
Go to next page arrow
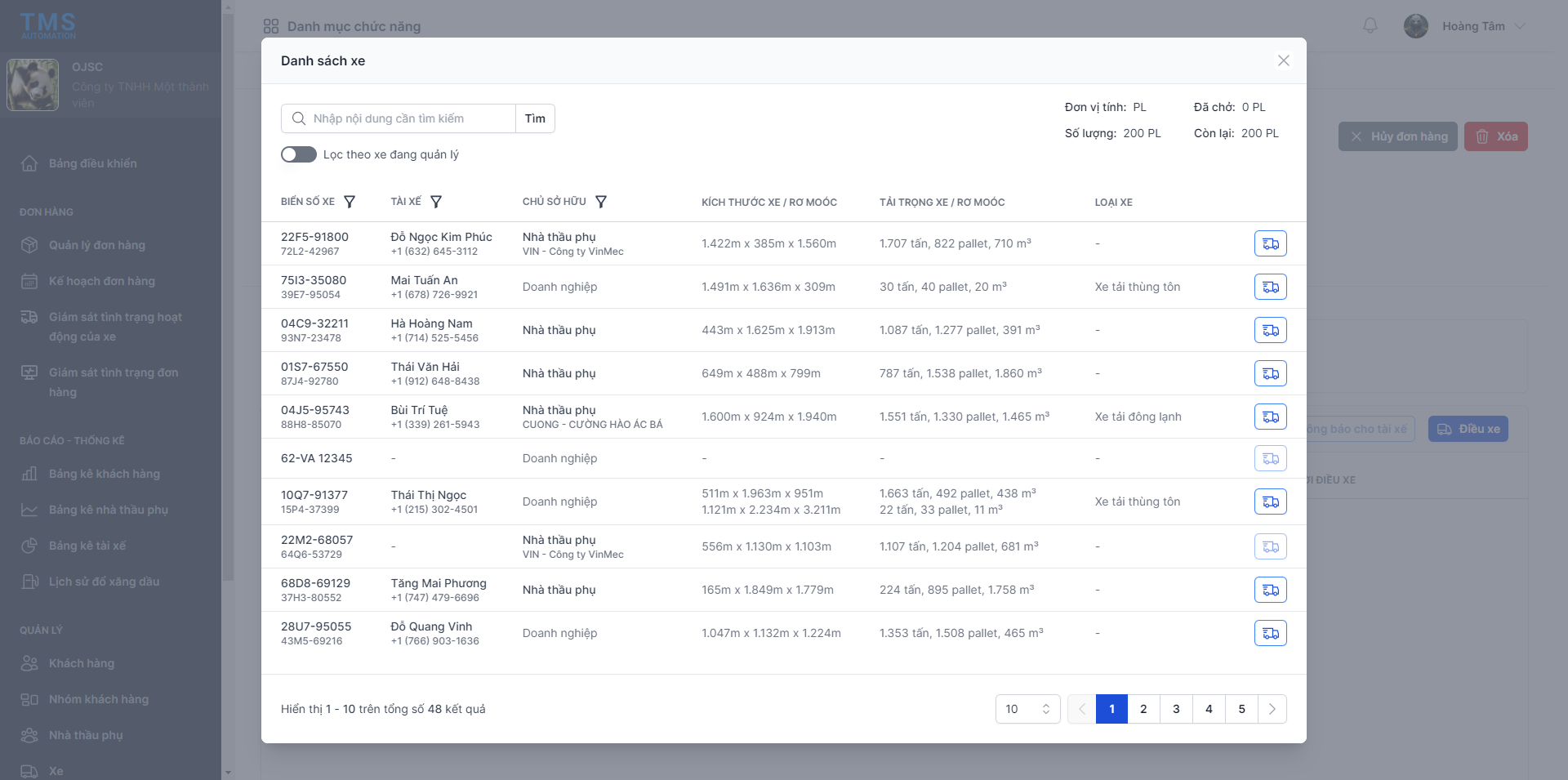(x=1272, y=709)
